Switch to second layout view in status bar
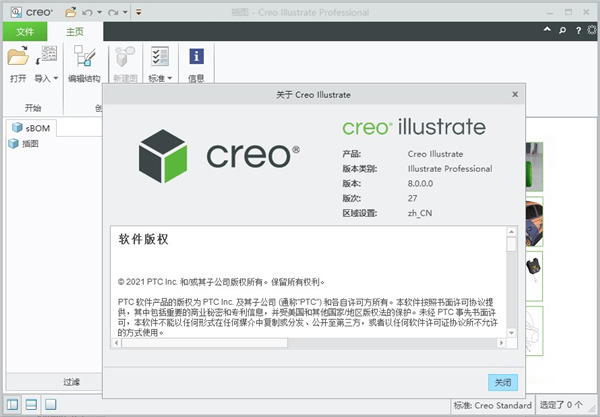Screen dimensions: 600x417 click(30, 405)
